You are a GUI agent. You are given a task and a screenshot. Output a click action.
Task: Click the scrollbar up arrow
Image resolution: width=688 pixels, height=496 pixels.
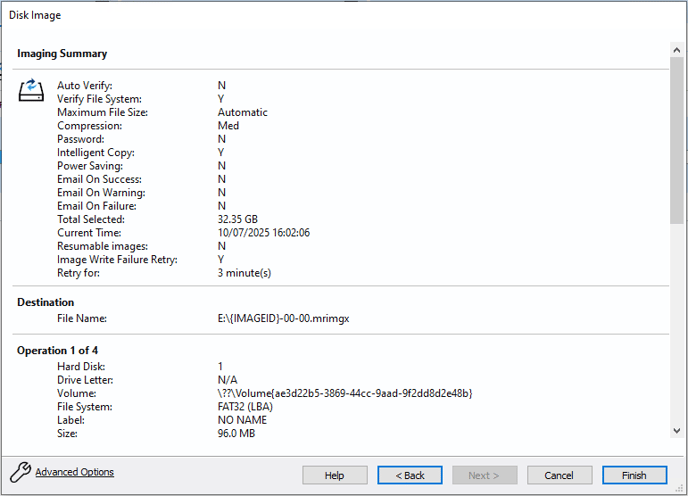[677, 50]
